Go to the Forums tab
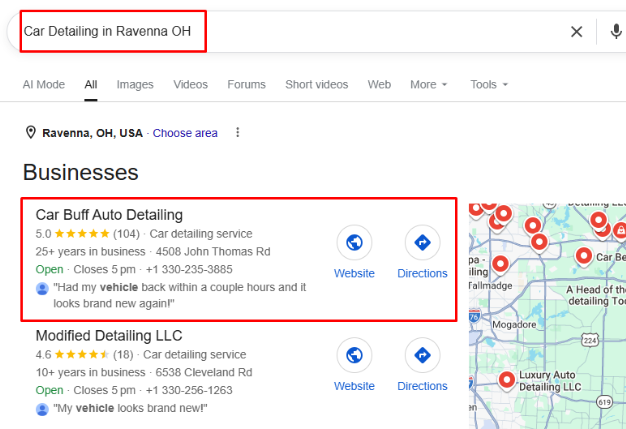 click(x=246, y=85)
